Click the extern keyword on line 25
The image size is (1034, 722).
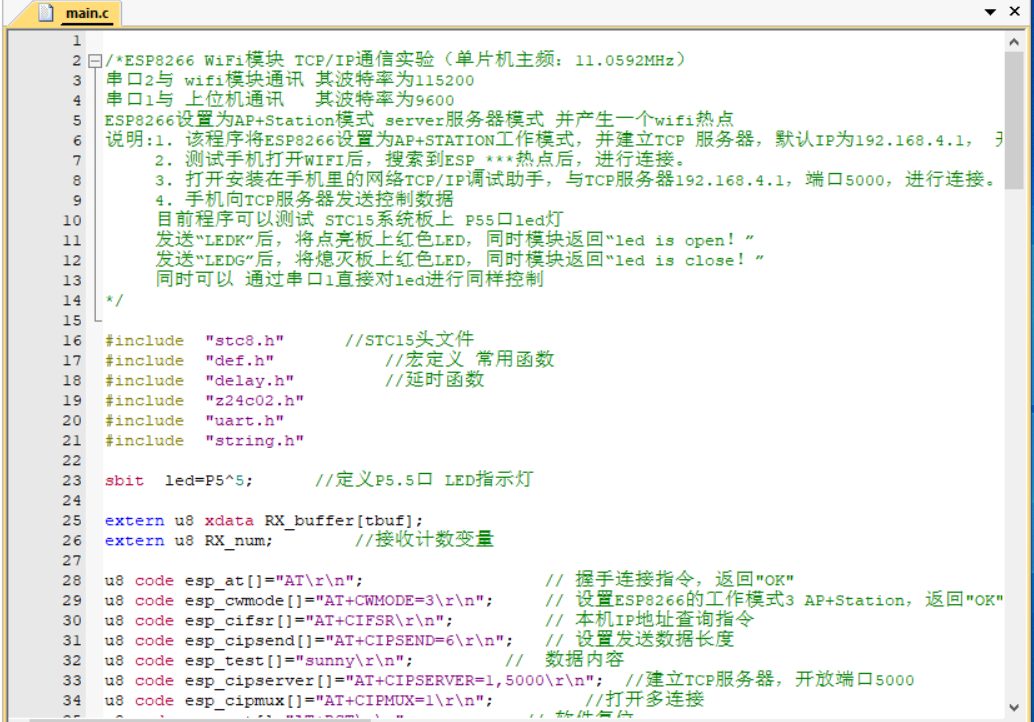pyautogui.click(x=134, y=520)
